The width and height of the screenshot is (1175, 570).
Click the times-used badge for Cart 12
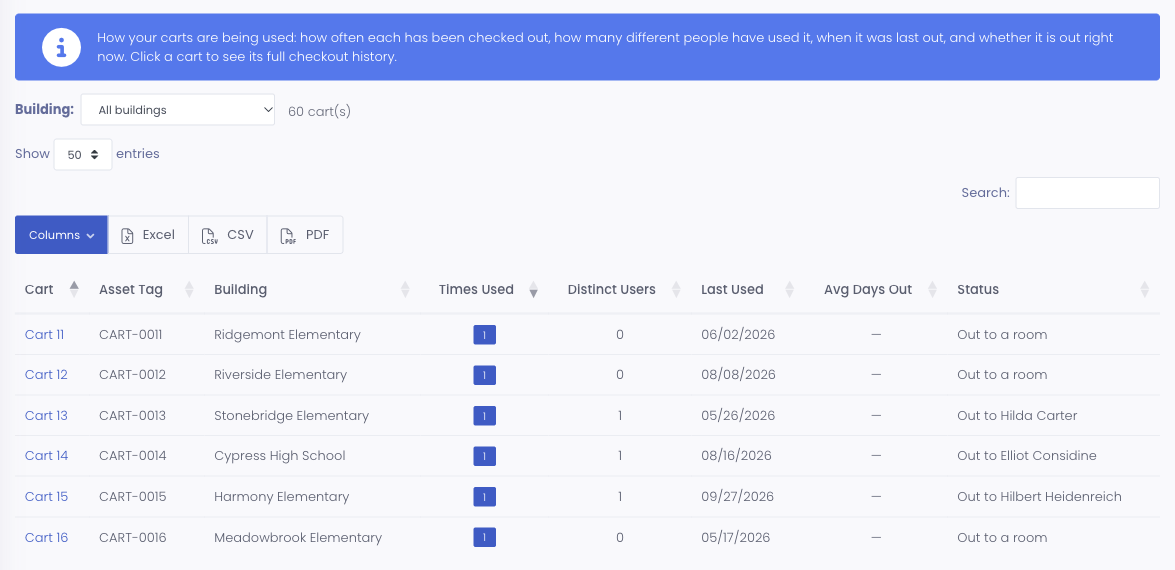484,375
